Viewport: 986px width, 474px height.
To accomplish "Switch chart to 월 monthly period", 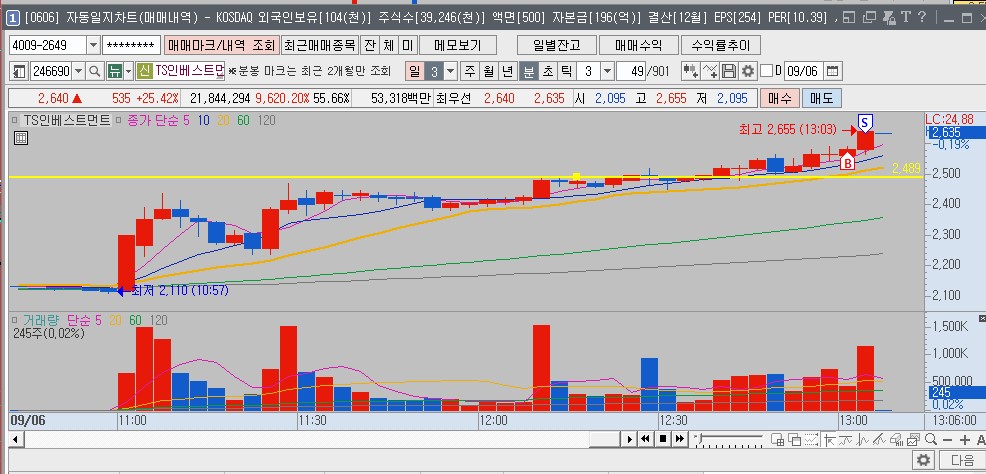I will [x=489, y=71].
